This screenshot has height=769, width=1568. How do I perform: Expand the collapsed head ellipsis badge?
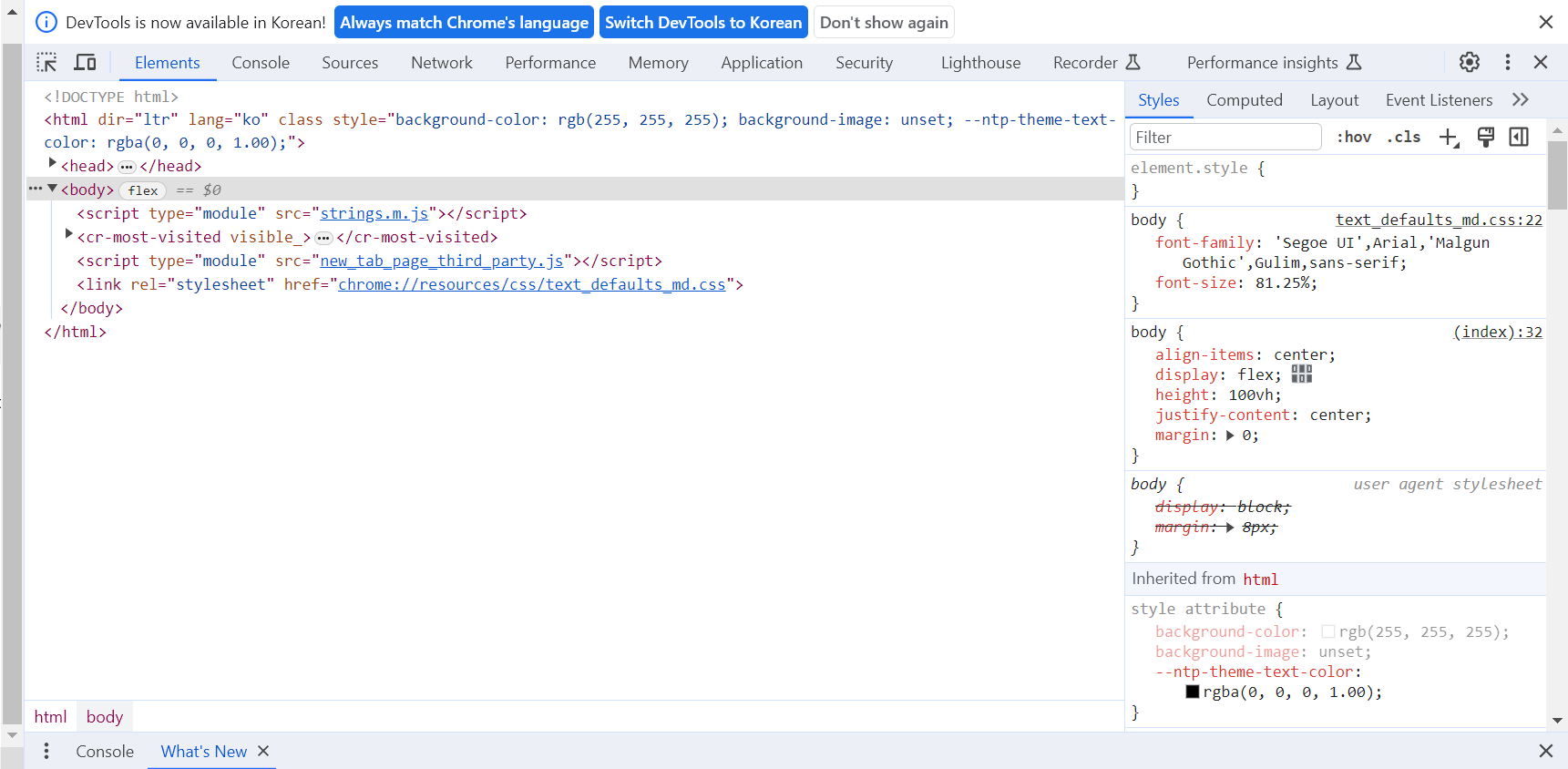coord(127,167)
